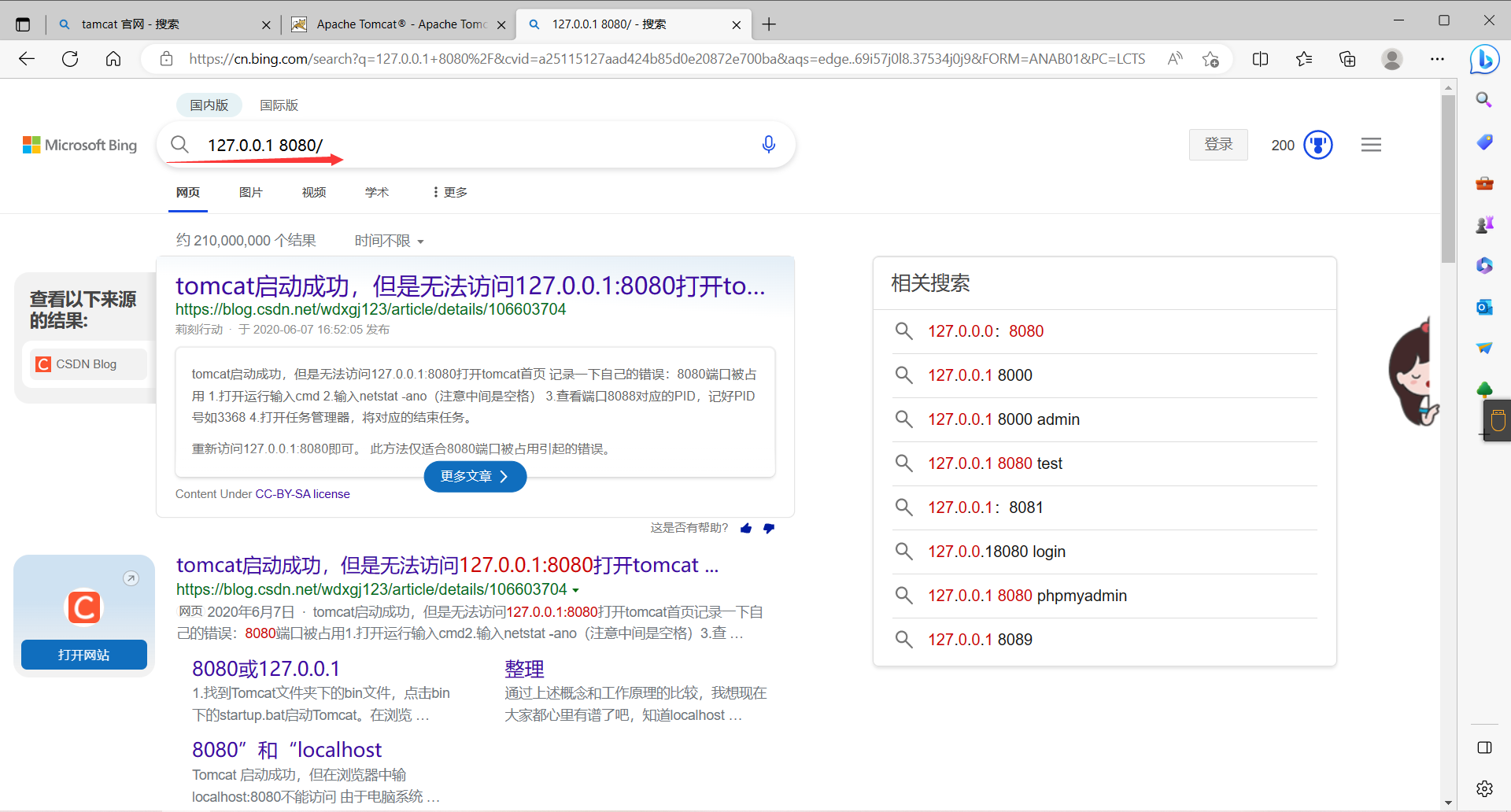Open sidebar Outlook icon

[1484, 307]
